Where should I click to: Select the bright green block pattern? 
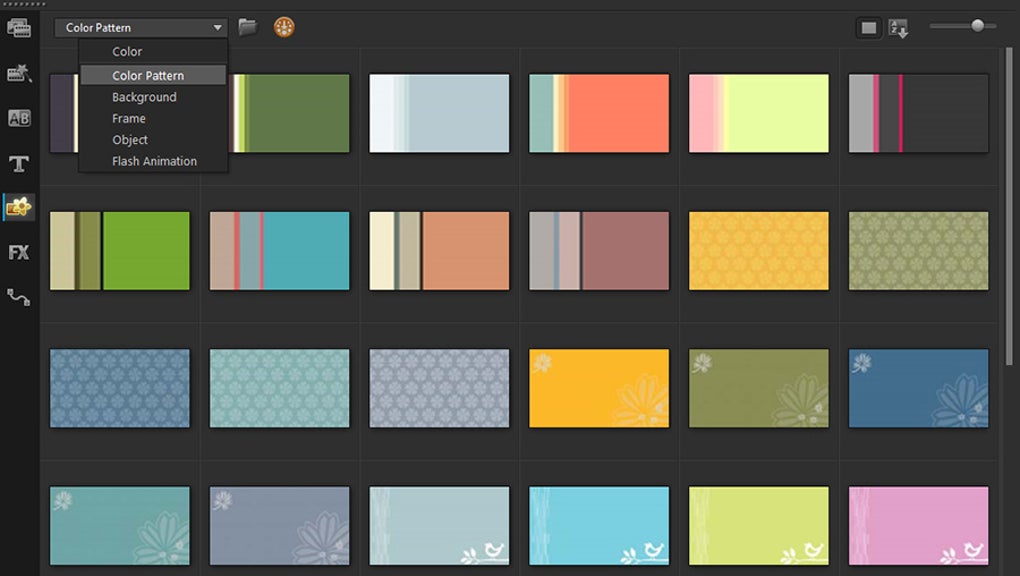point(120,251)
